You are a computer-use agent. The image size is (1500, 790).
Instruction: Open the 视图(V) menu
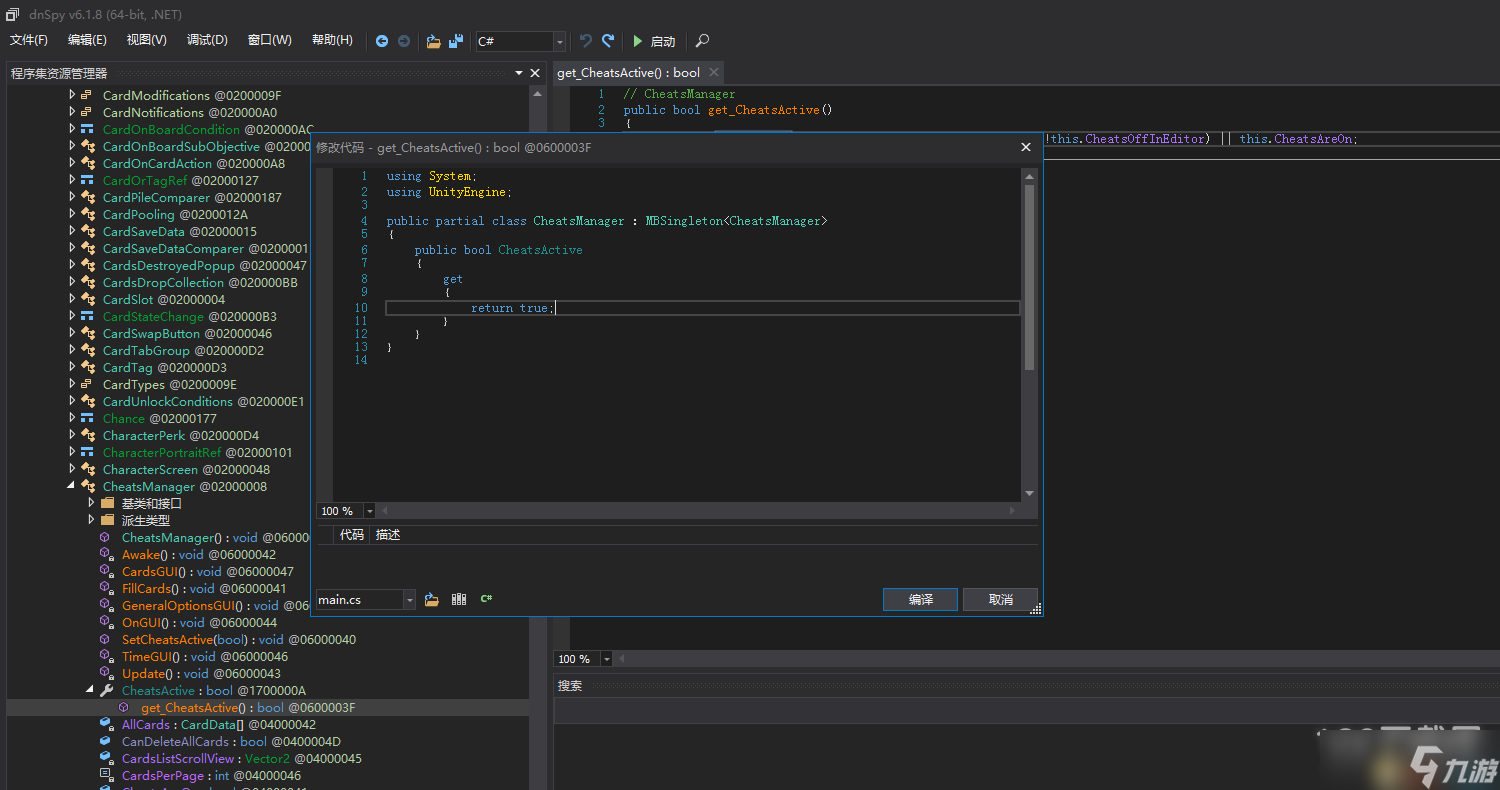point(147,40)
